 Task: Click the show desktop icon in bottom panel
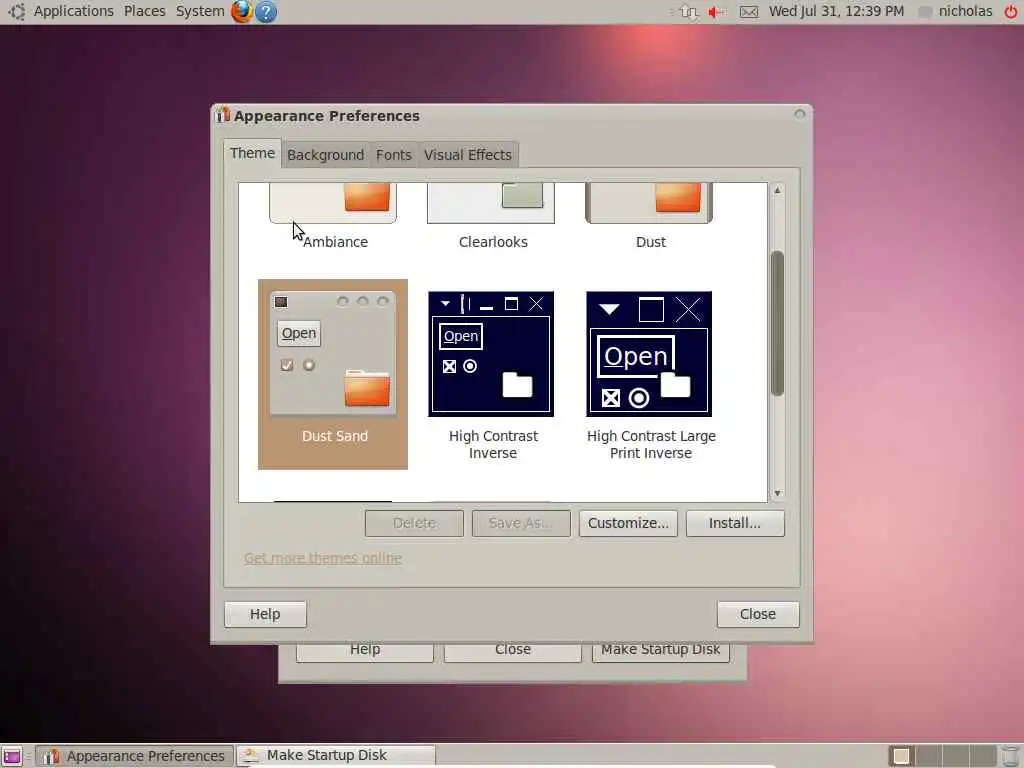(x=12, y=756)
